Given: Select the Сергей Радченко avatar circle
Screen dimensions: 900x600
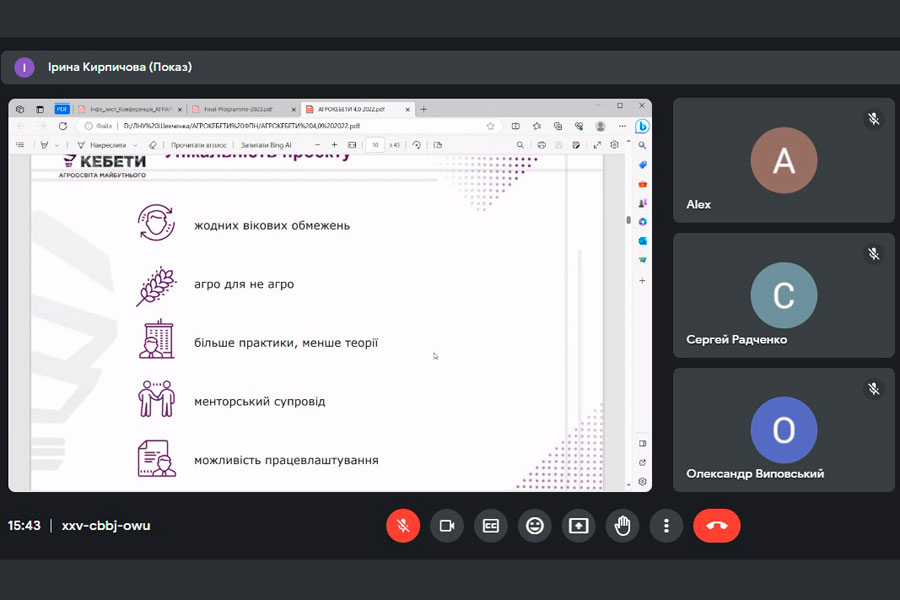Looking at the screenshot, I should click(x=783, y=295).
